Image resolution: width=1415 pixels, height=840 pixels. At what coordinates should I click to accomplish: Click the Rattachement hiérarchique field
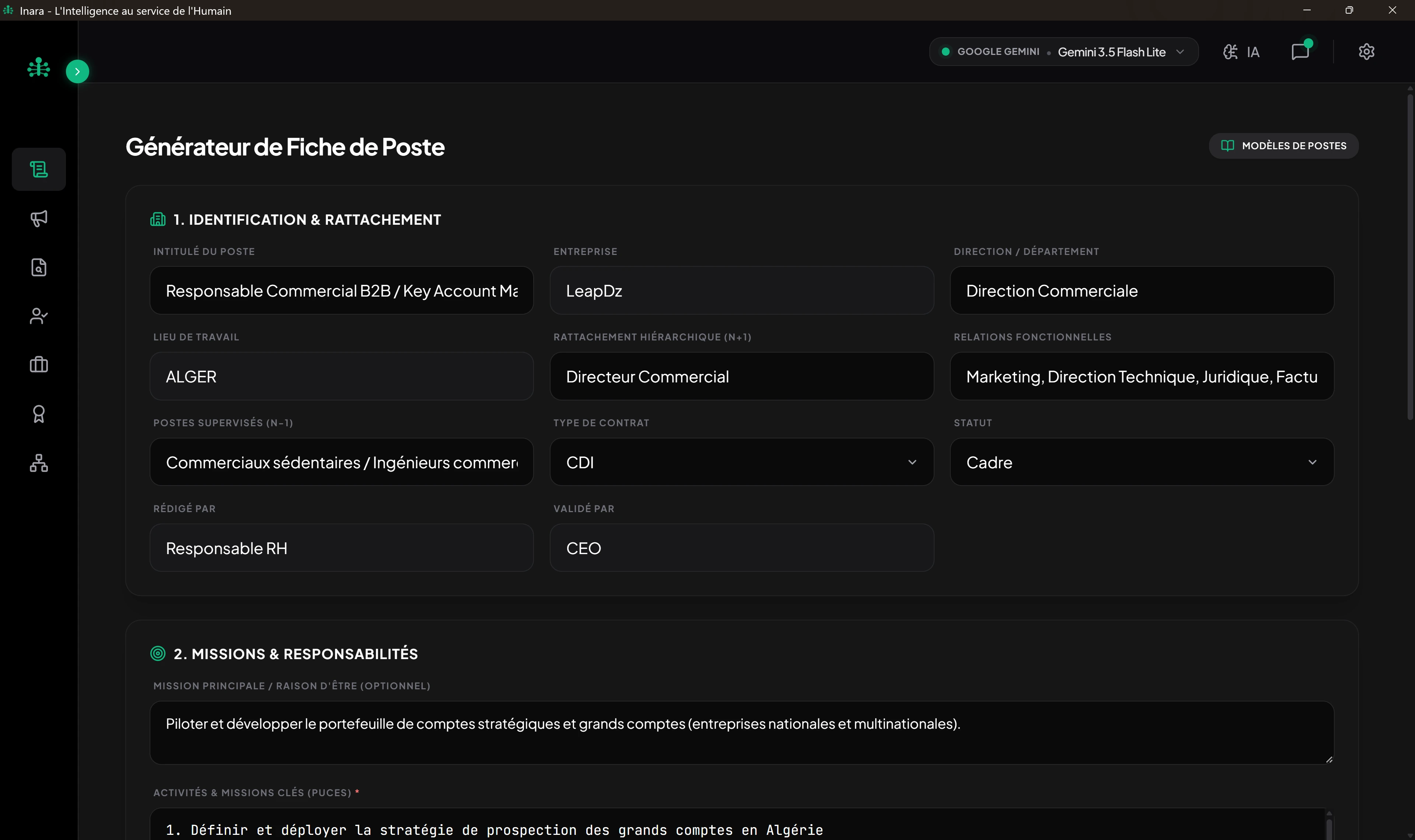point(741,377)
